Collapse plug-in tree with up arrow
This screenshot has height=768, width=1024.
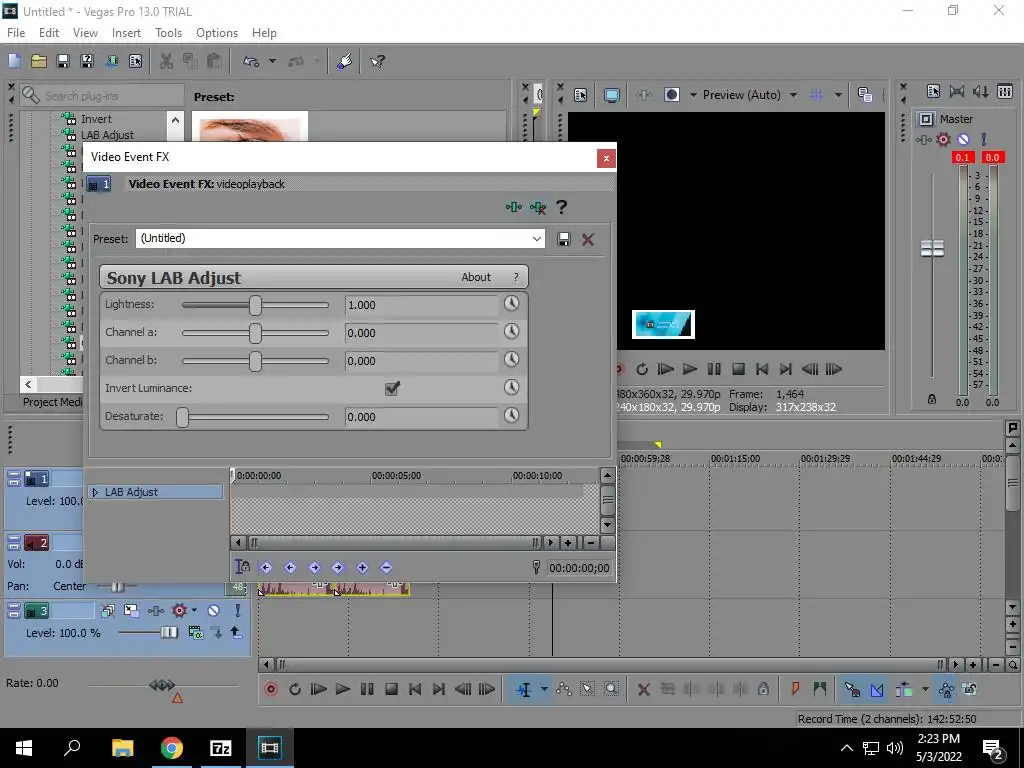(x=175, y=120)
